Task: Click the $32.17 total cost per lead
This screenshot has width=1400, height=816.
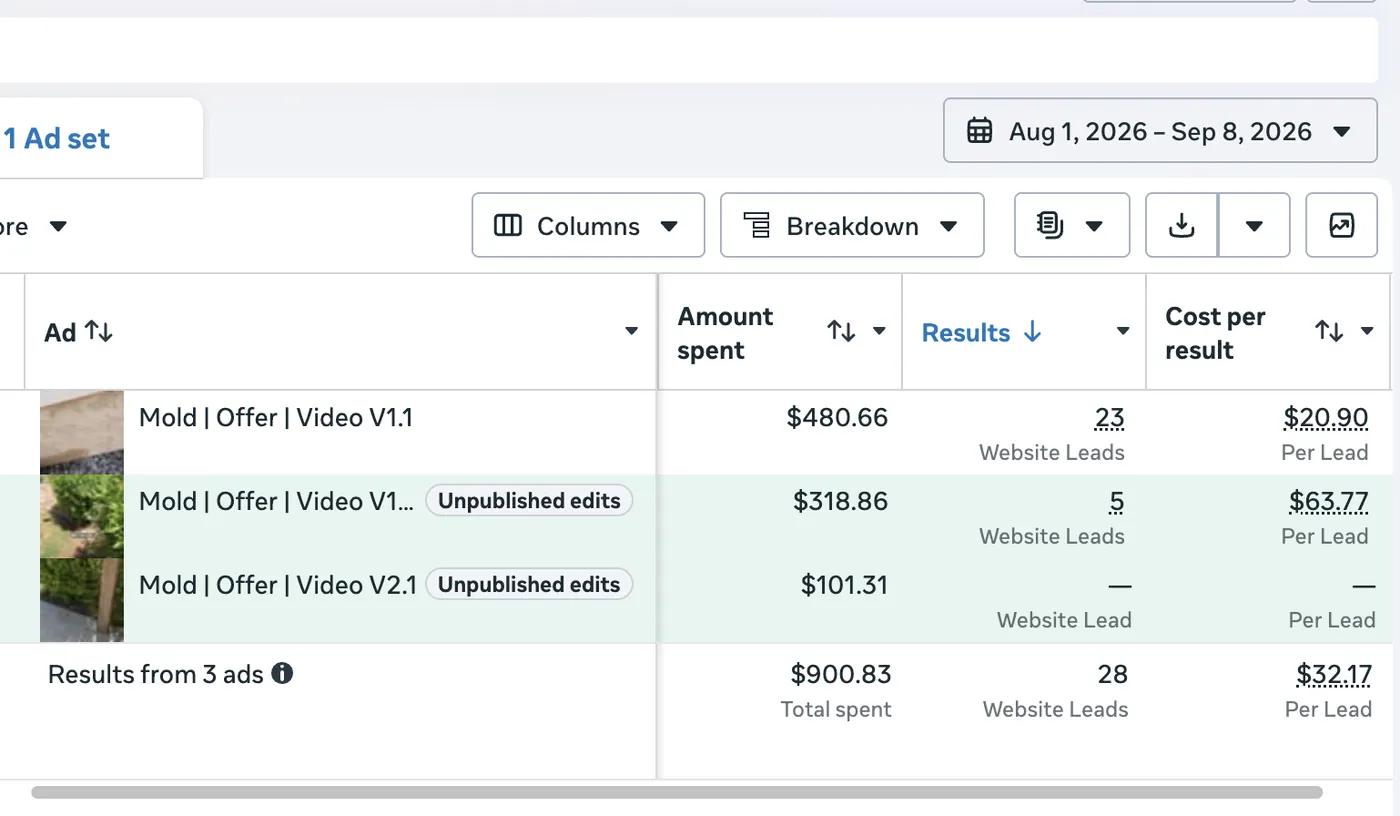Action: [1334, 675]
